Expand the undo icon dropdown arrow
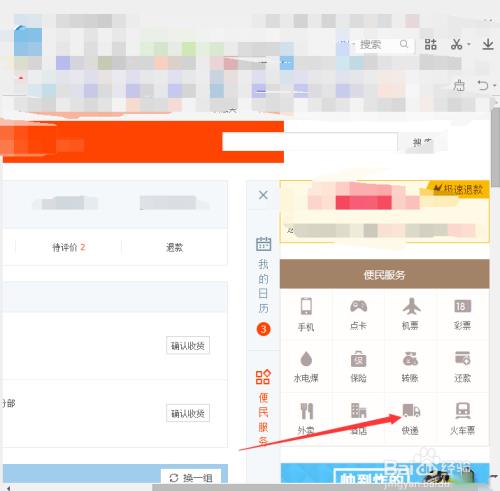500x491 pixels. coord(495,85)
